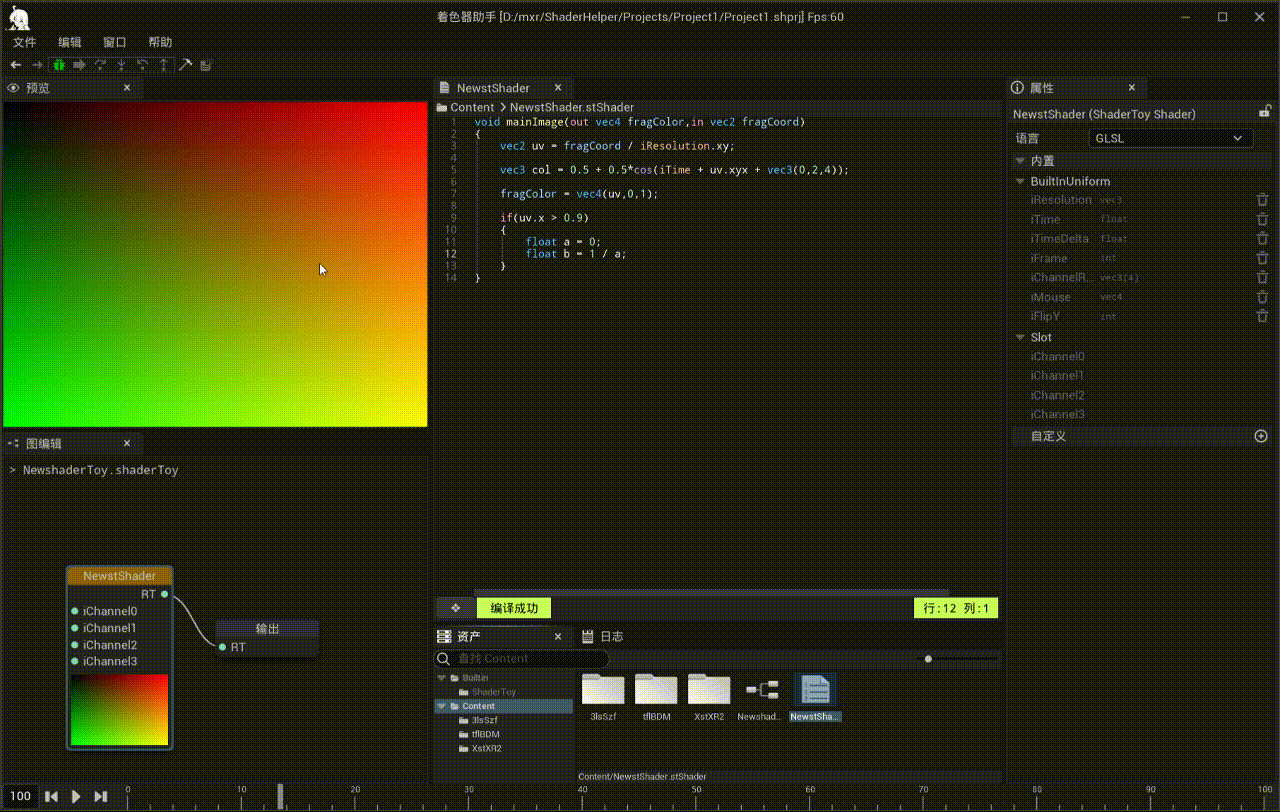Close the 预览 panel tab
Image resolution: width=1280 pixels, height=812 pixels.
pyautogui.click(x=127, y=88)
